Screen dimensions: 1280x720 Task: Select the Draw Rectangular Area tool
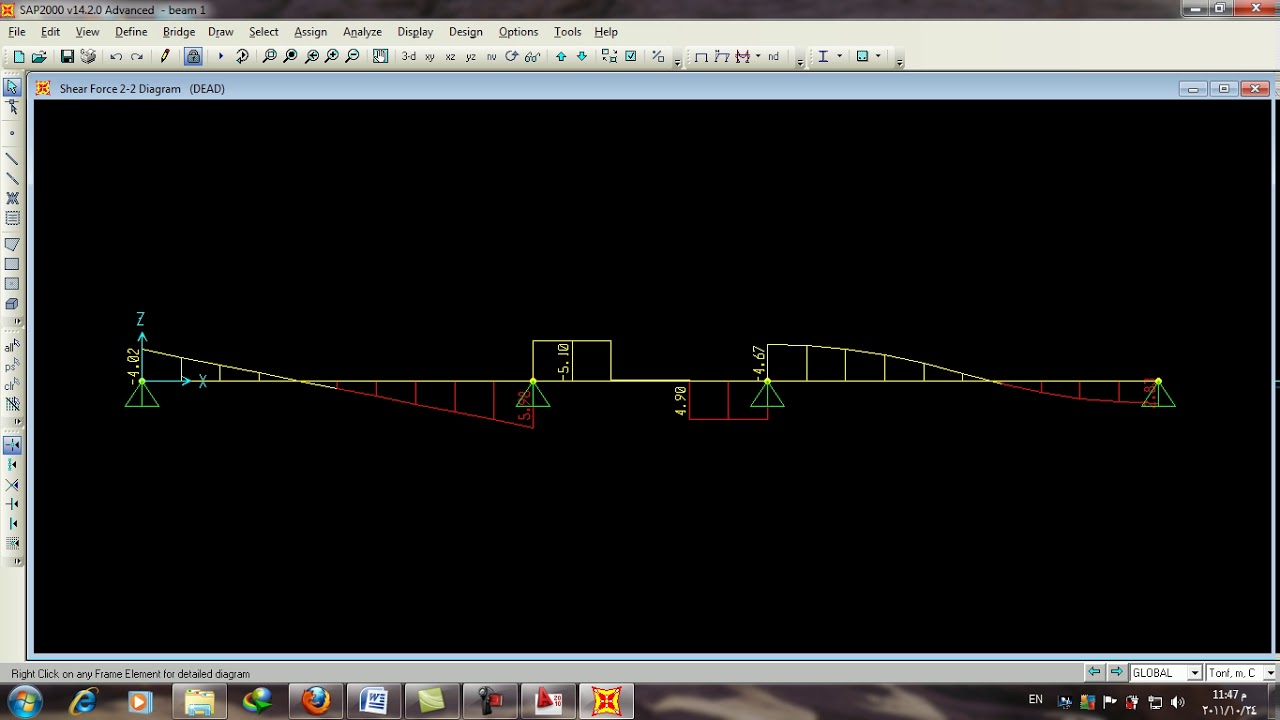pos(12,264)
